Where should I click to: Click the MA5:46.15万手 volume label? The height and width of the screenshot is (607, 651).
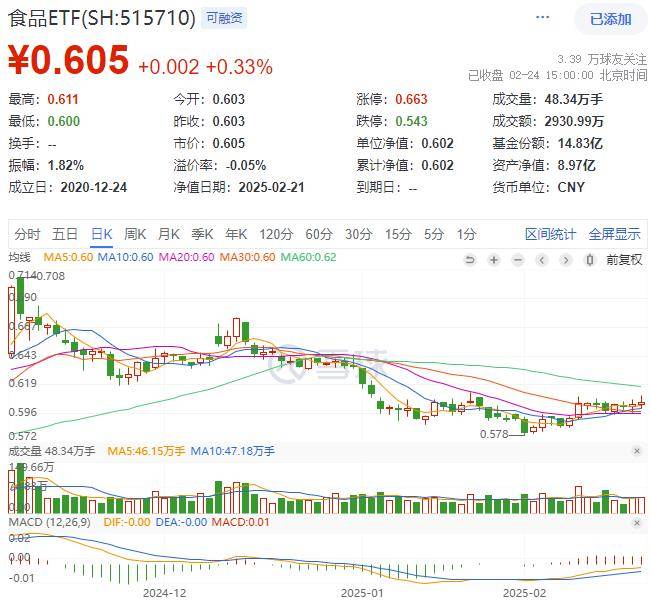pyautogui.click(x=146, y=451)
